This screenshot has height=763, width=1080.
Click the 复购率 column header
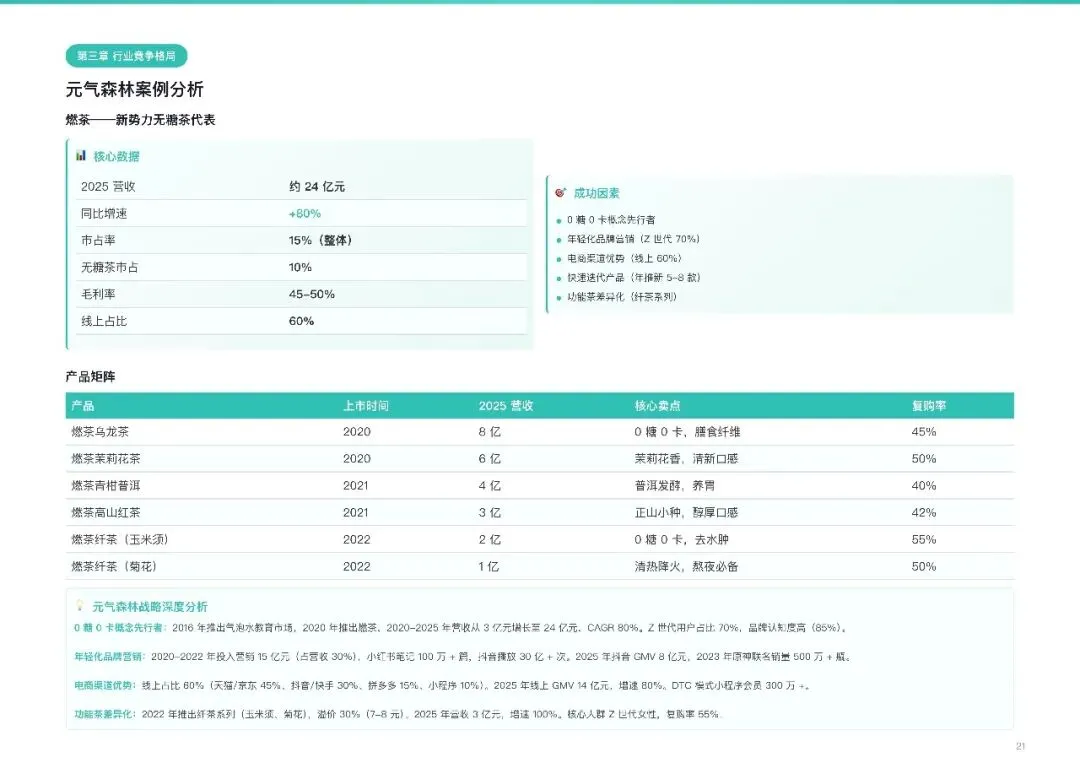[x=929, y=406]
